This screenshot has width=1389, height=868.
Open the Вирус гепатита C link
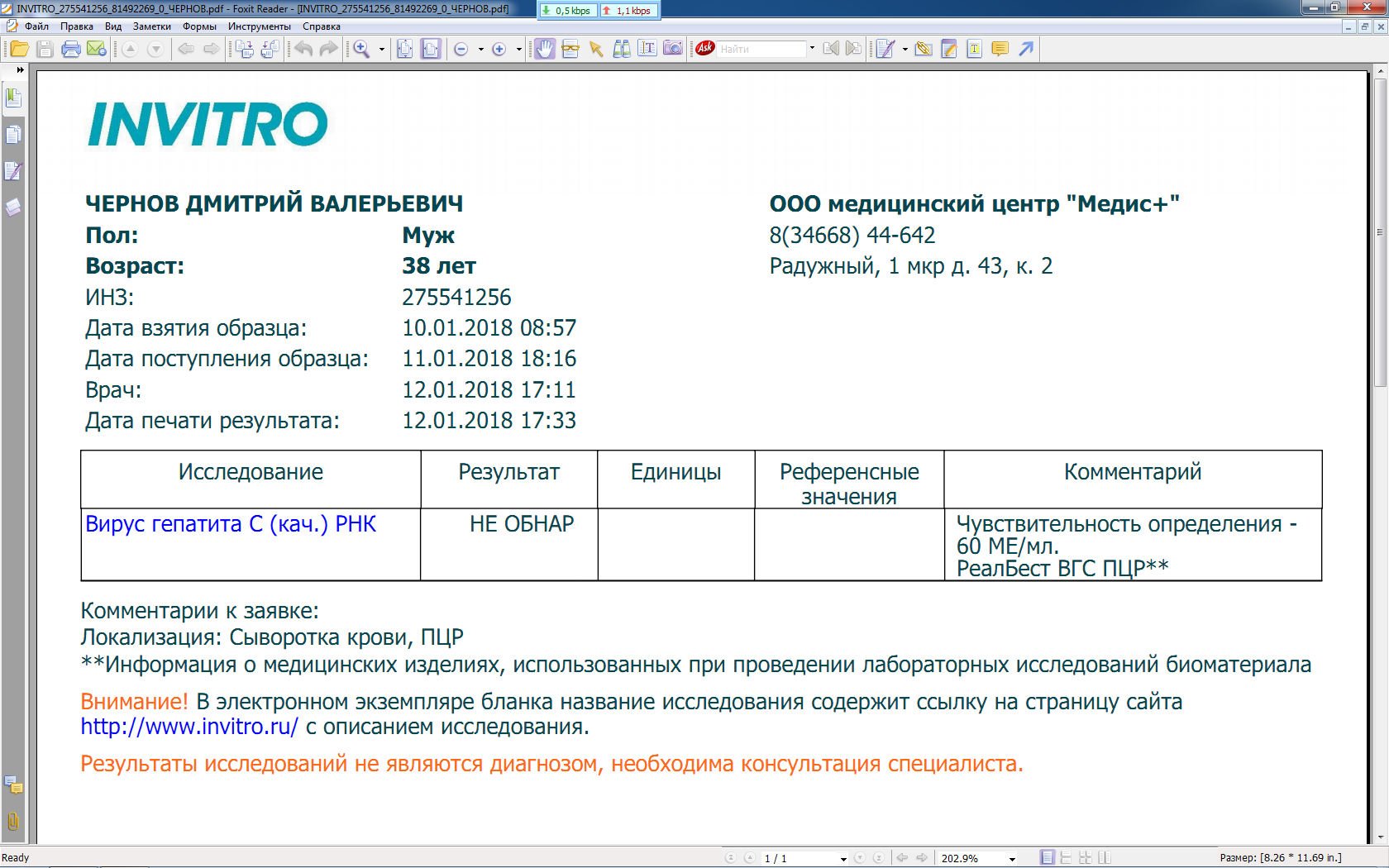coord(231,524)
